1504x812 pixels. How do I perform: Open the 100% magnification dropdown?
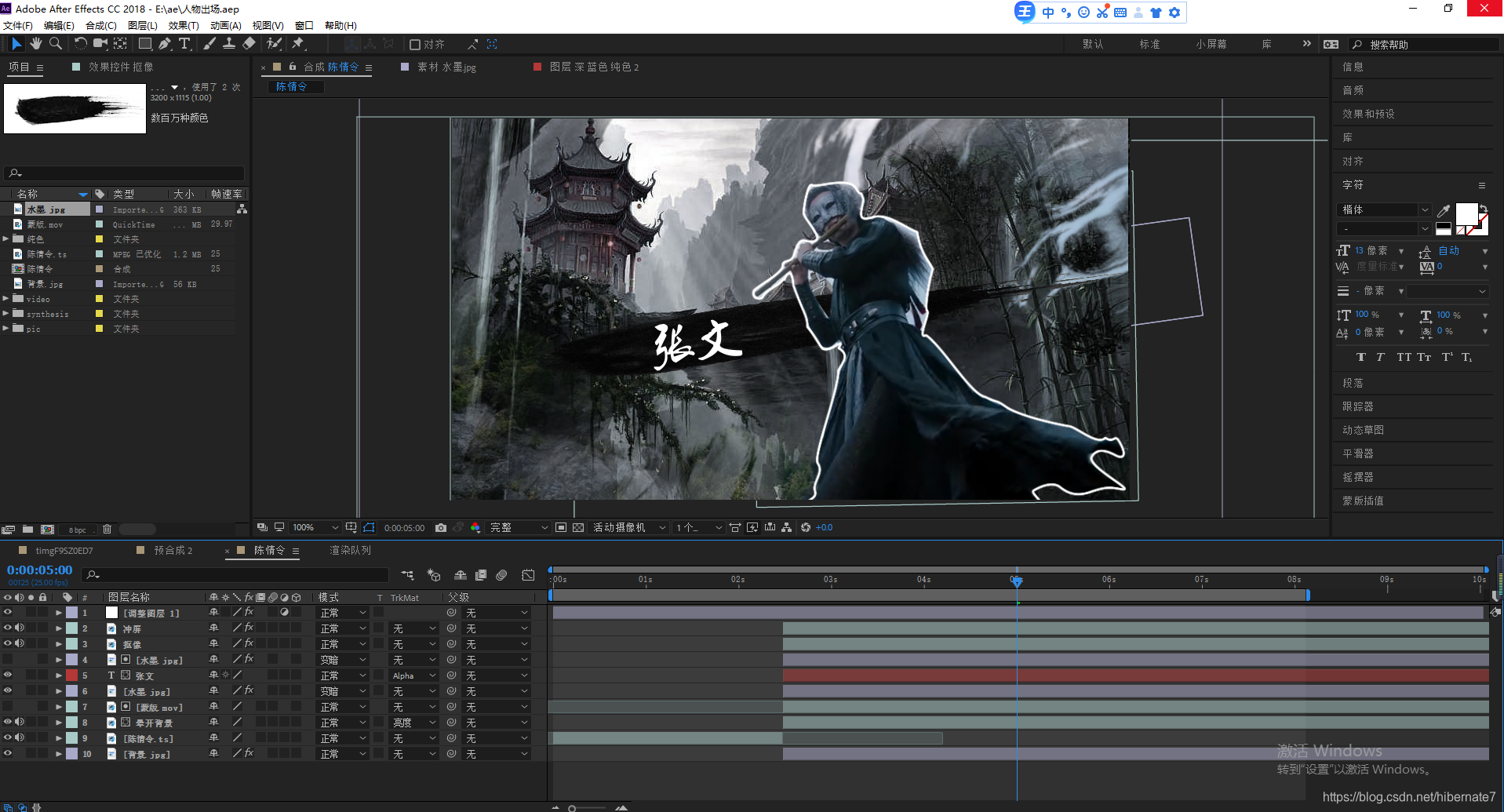(315, 528)
